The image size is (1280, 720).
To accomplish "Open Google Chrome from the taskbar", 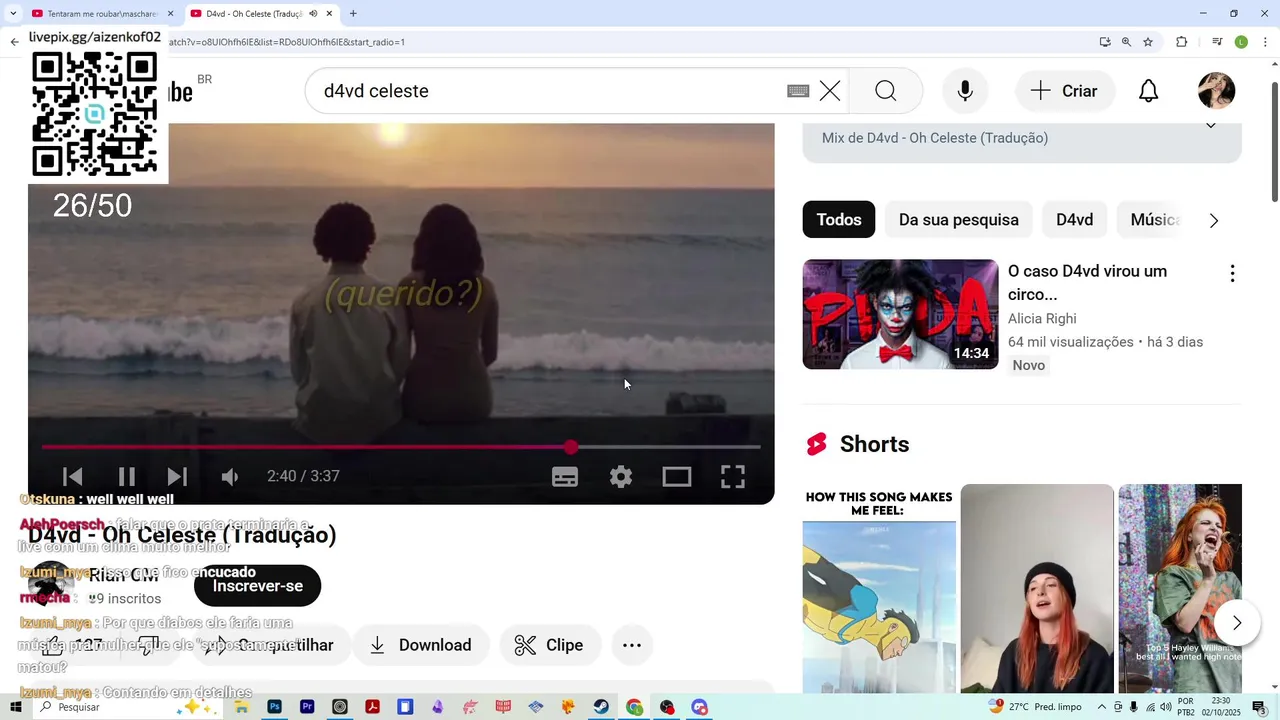I will point(634,707).
